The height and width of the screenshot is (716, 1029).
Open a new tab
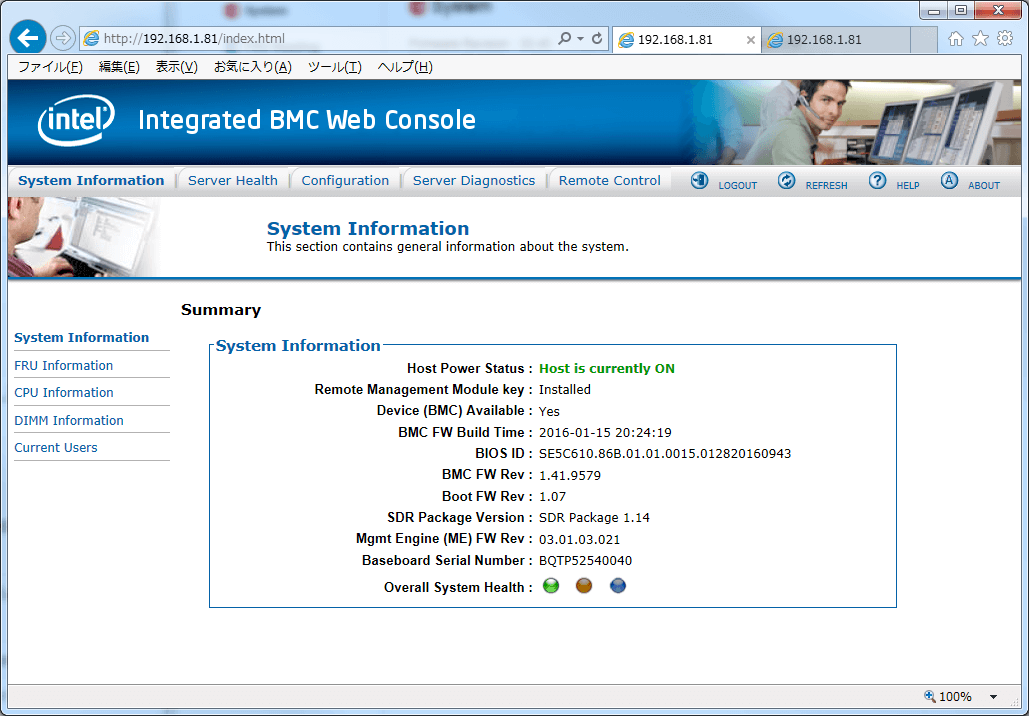pyautogui.click(x=923, y=39)
